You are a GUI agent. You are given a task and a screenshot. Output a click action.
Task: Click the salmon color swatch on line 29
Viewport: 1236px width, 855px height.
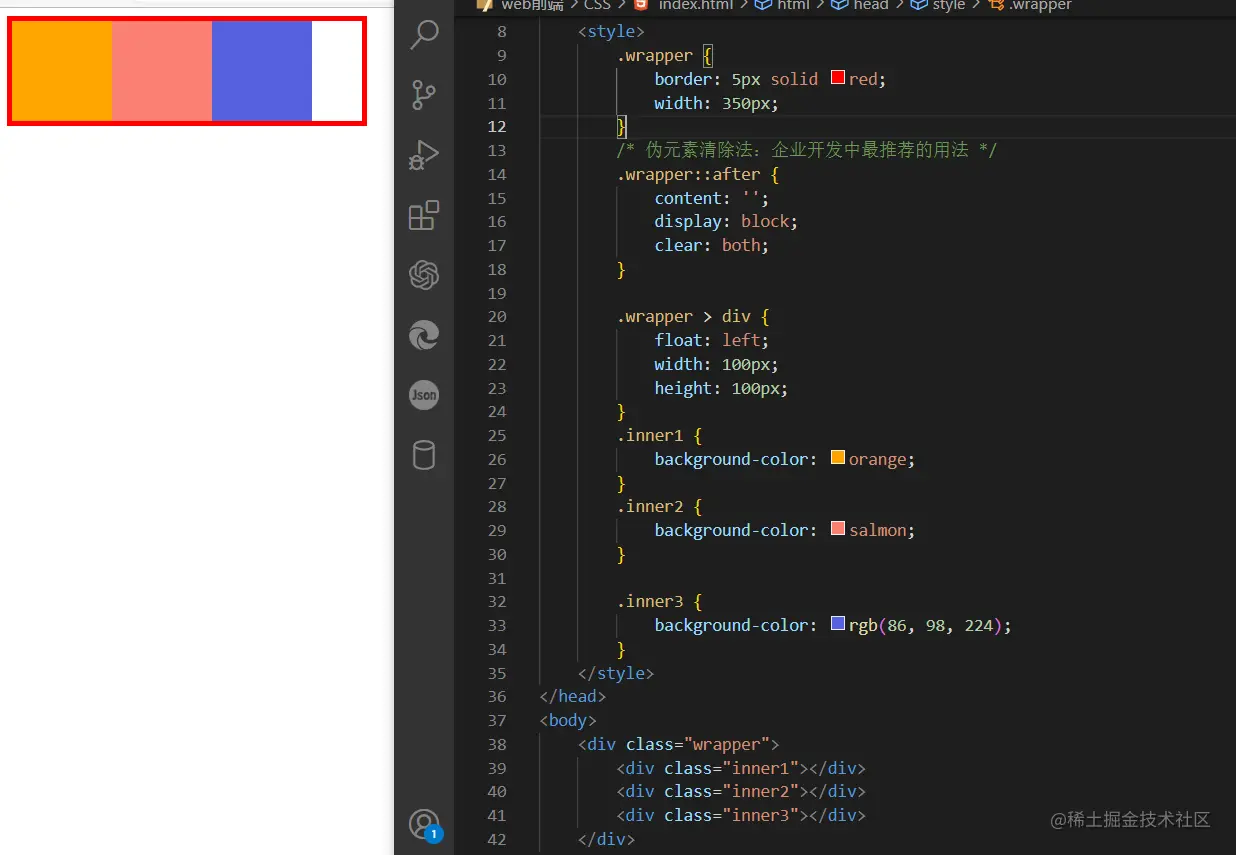pyautogui.click(x=838, y=530)
